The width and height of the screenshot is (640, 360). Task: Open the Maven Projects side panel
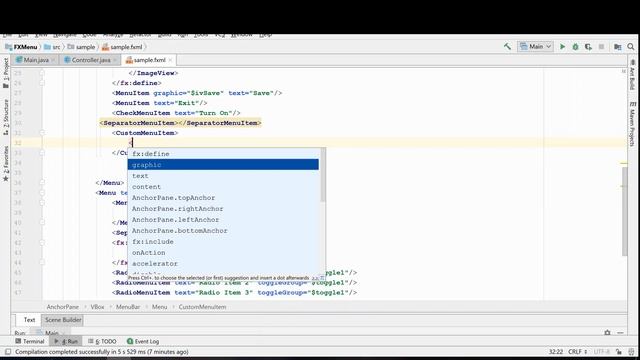pyautogui.click(x=632, y=124)
